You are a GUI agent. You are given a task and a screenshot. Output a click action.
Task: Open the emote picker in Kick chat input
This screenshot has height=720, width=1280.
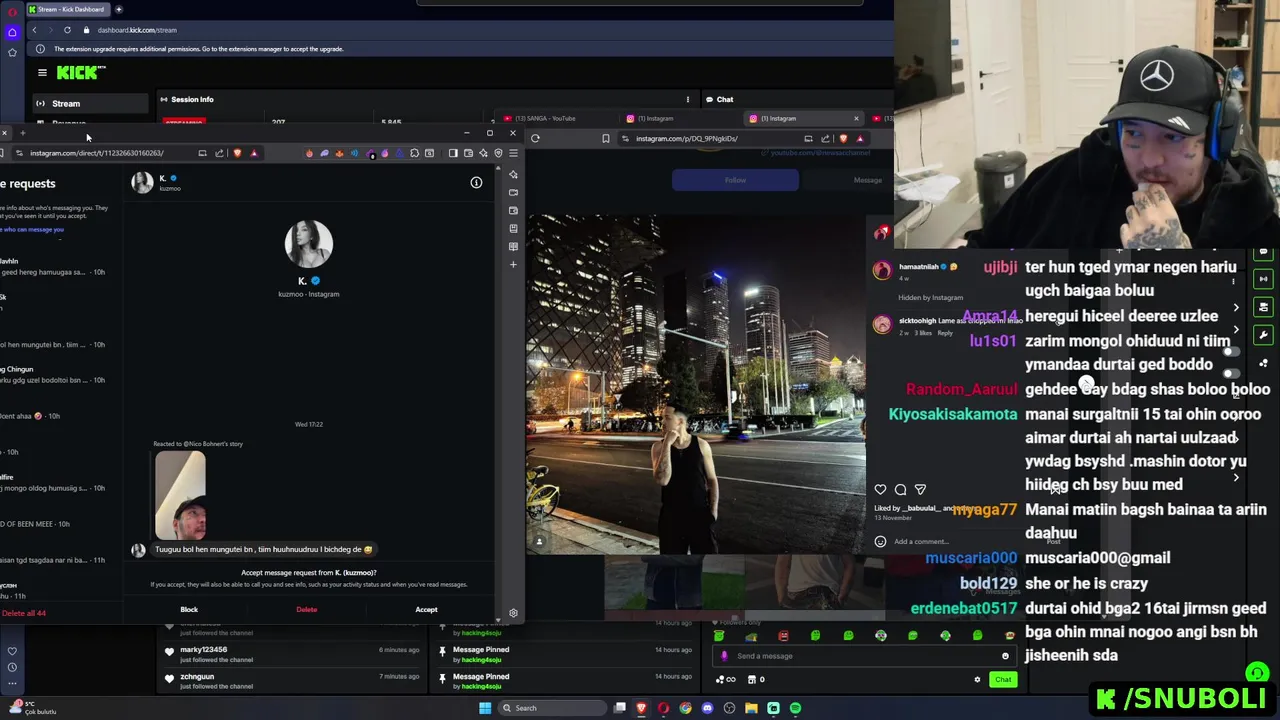coord(1005,656)
